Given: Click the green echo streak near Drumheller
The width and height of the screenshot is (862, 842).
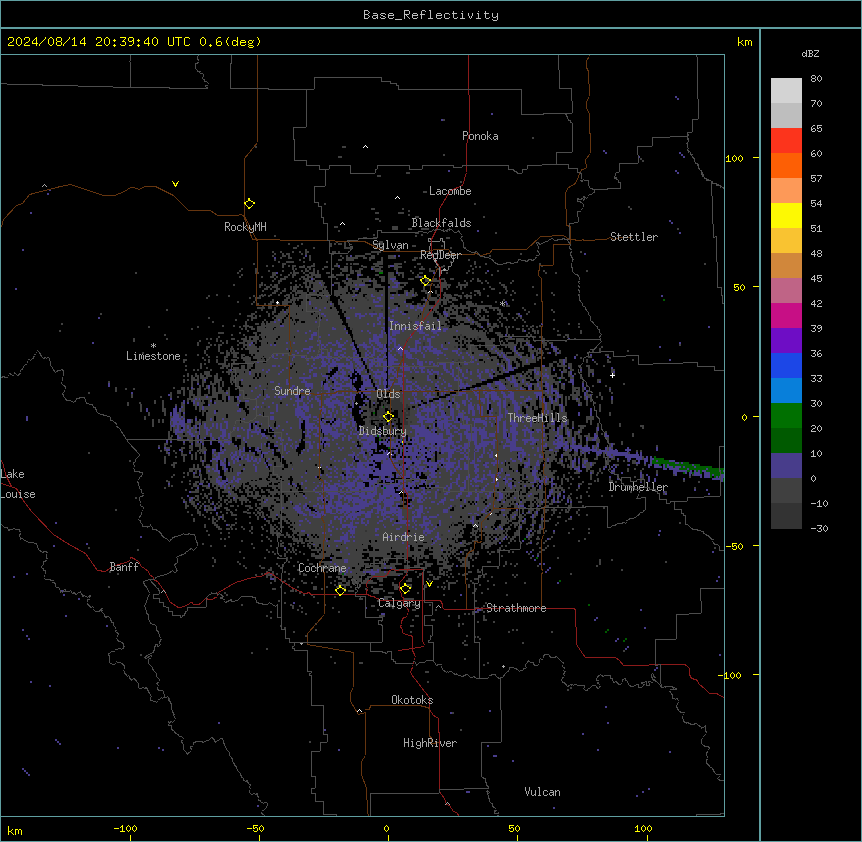Looking at the screenshot, I should point(687,467).
